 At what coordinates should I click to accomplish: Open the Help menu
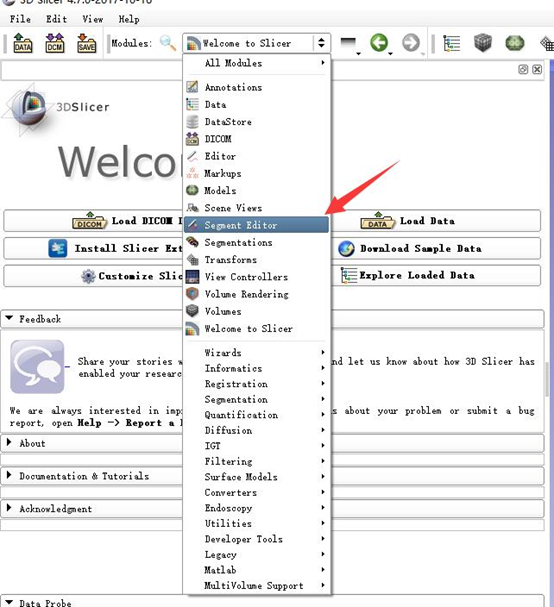129,19
